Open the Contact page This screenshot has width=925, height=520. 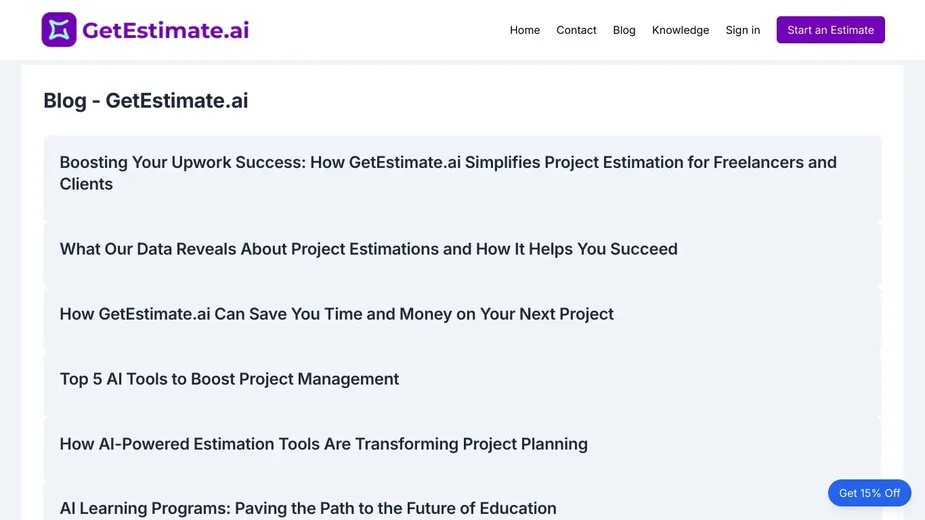(x=576, y=30)
